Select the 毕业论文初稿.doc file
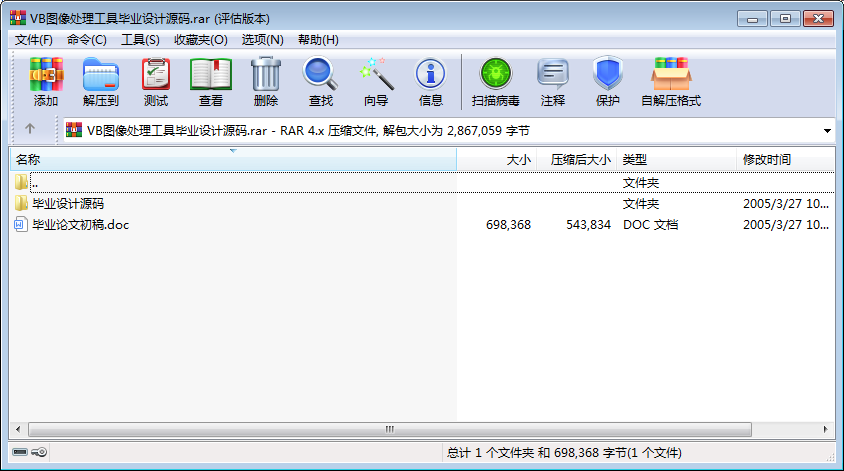This screenshot has width=844, height=471. [x=80, y=225]
